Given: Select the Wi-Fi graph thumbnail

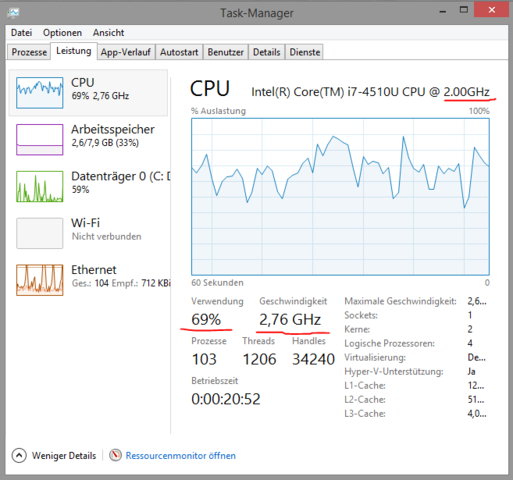Looking at the screenshot, I should [x=40, y=233].
